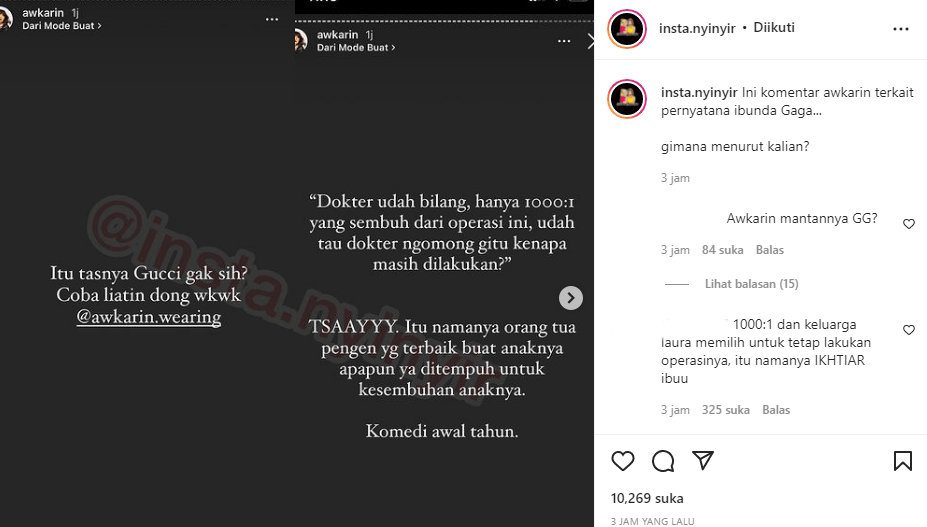
Task: Open insta.nyinyir username in header
Action: pos(697,28)
